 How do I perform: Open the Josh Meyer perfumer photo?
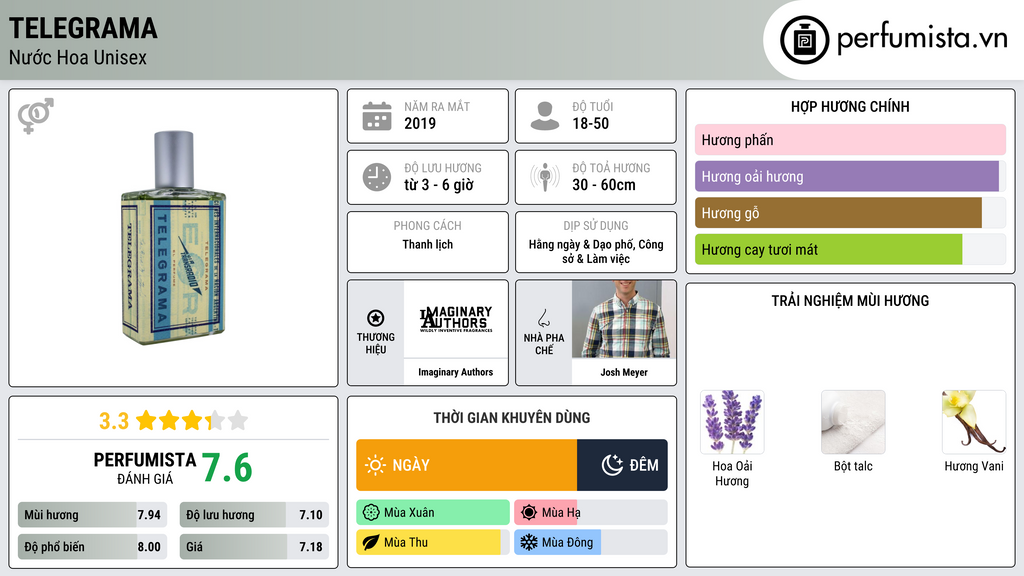click(624, 319)
